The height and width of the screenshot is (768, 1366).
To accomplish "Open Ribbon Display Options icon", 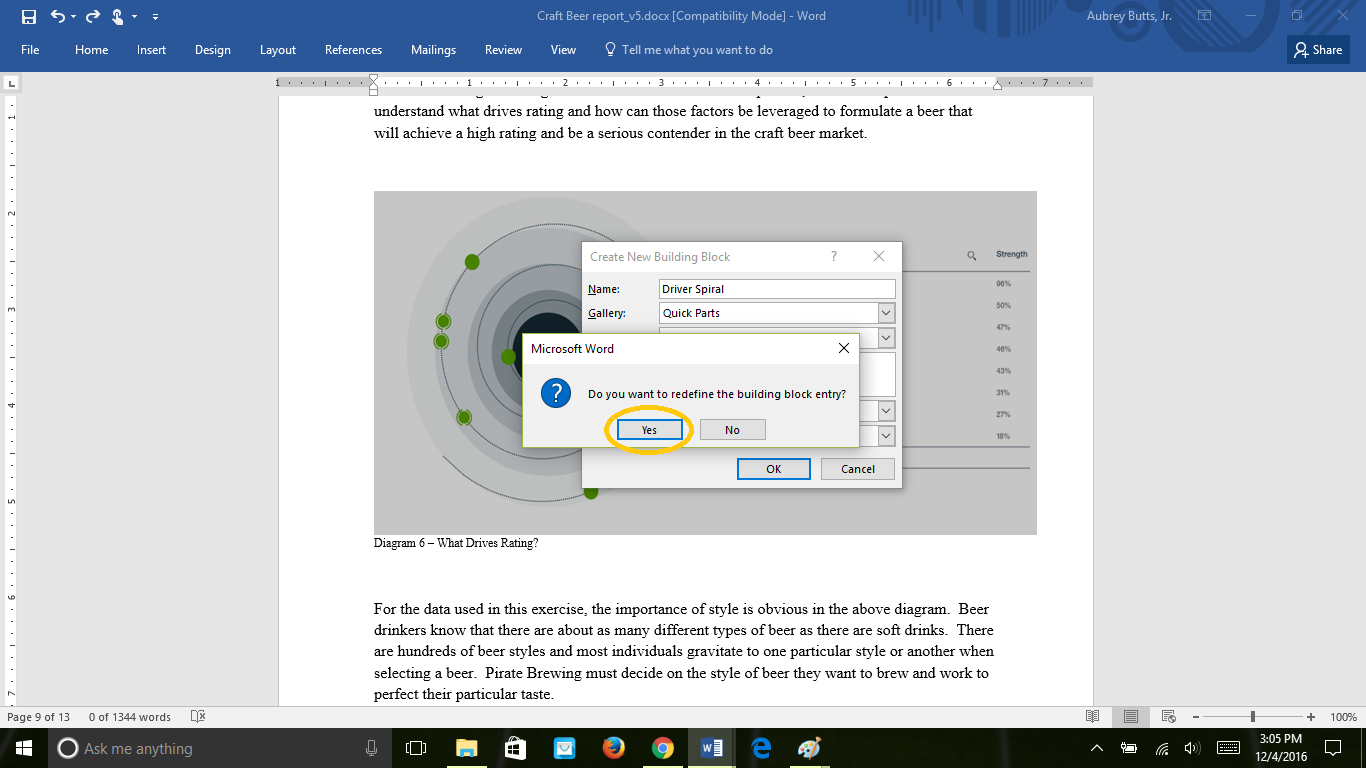I will 1205,16.
